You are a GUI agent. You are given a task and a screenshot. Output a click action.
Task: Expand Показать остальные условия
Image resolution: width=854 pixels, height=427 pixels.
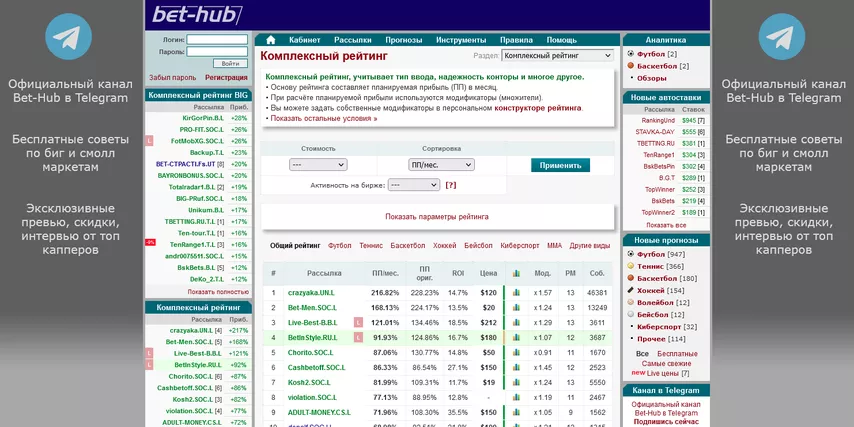pyautogui.click(x=324, y=118)
